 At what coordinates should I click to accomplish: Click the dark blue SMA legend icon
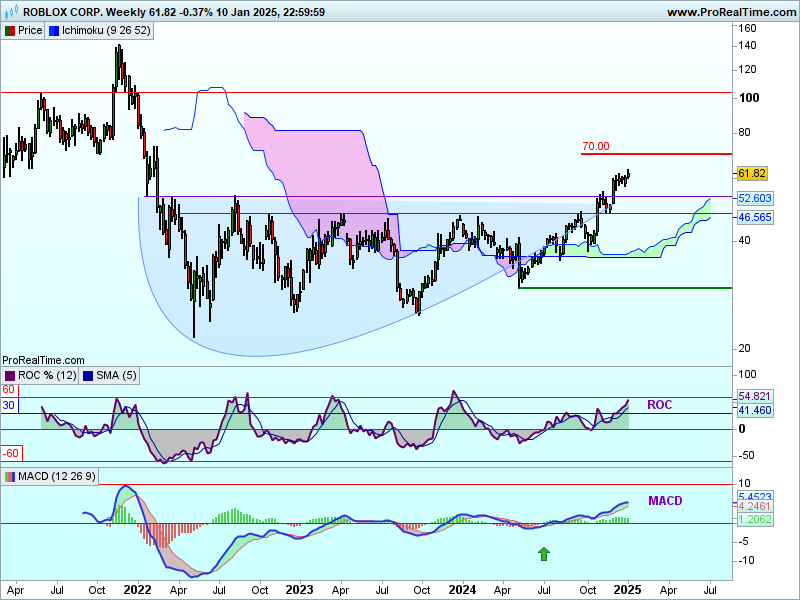(x=88, y=375)
